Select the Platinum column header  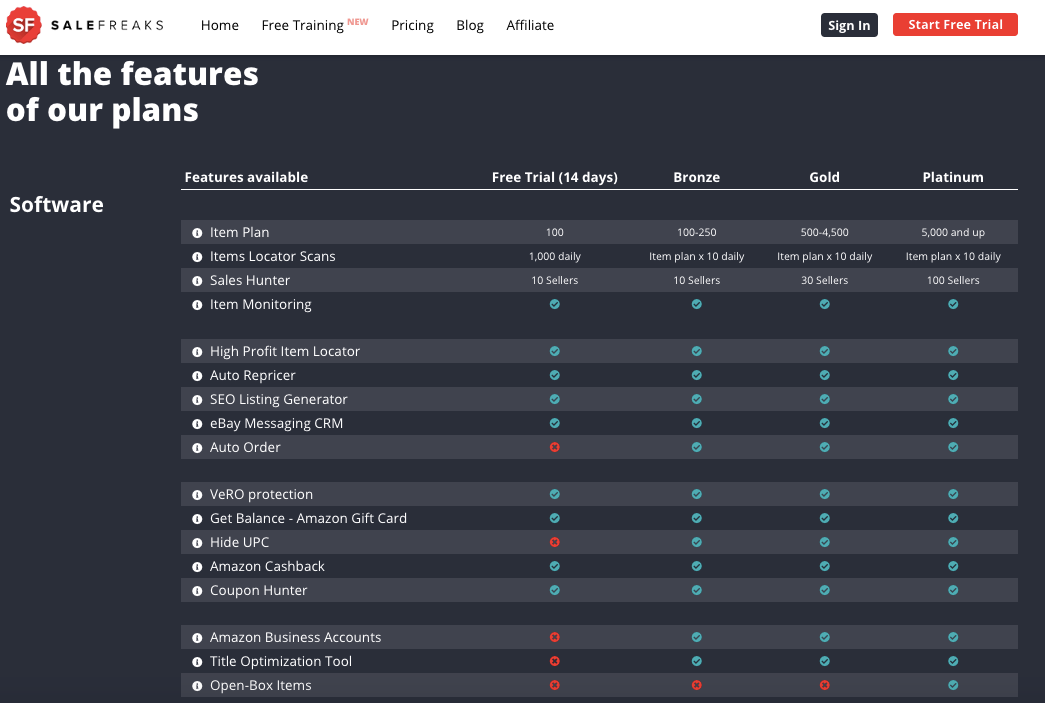953,177
